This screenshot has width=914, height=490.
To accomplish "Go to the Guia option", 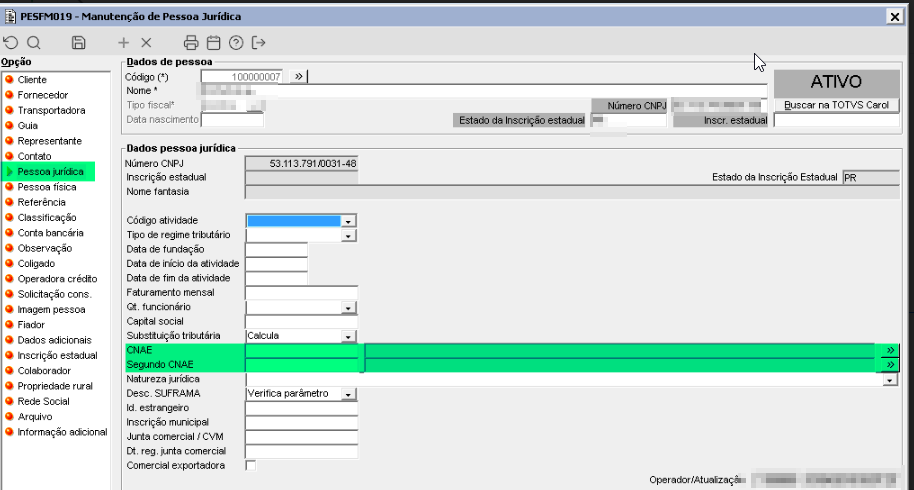I will [27, 126].
